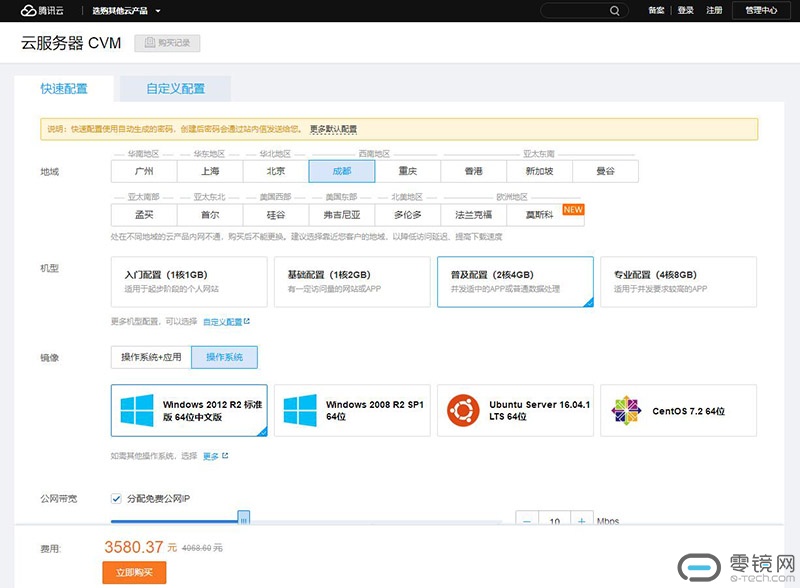
Task: Select the 硅谷 region
Action: (x=276, y=215)
